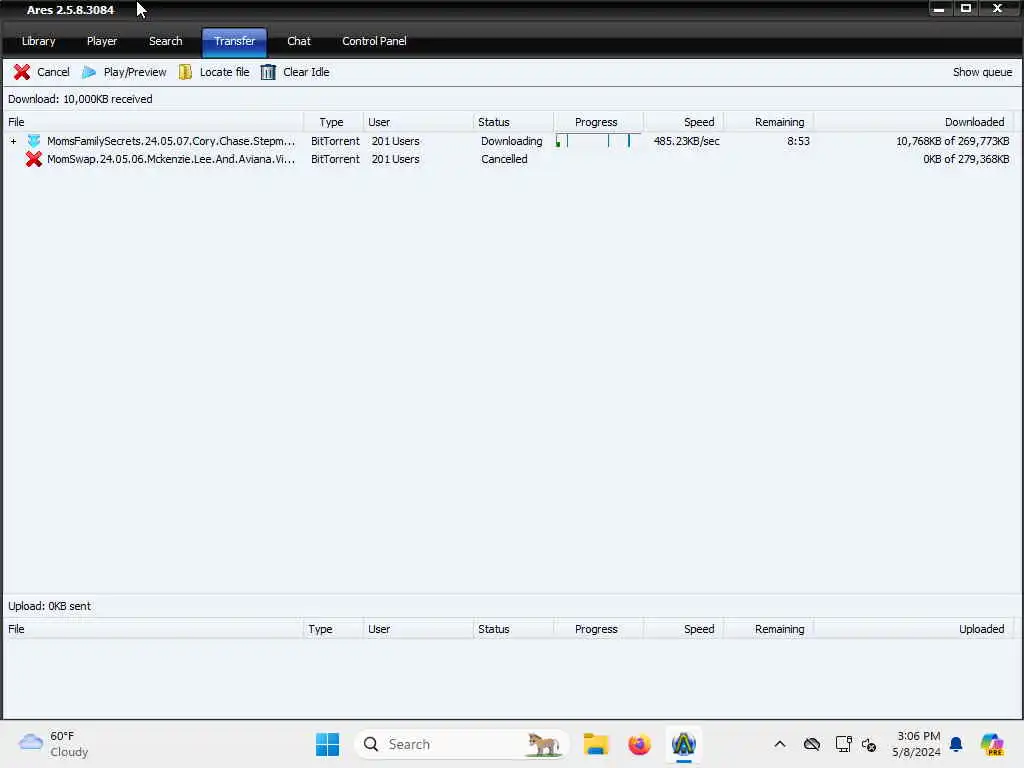
Task: Click the OneDrive cloud tray icon
Action: (812, 744)
